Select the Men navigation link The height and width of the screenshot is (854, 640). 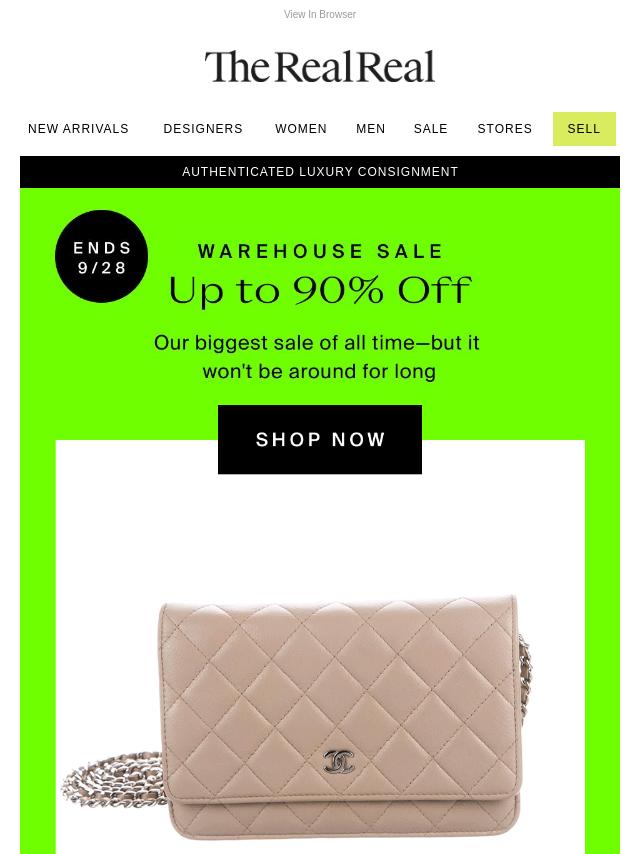coord(370,129)
